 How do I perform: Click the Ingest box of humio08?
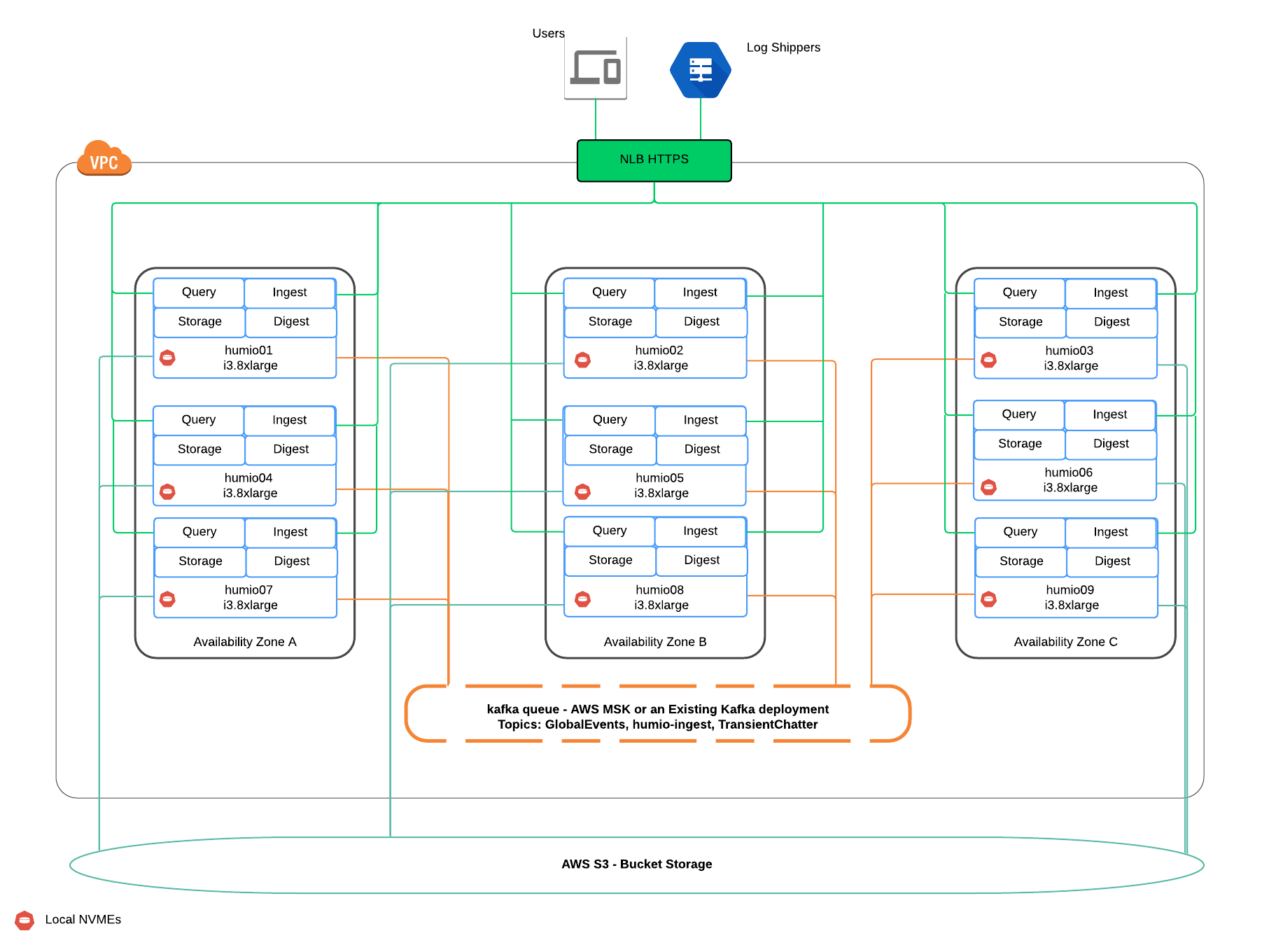pyautogui.click(x=701, y=531)
